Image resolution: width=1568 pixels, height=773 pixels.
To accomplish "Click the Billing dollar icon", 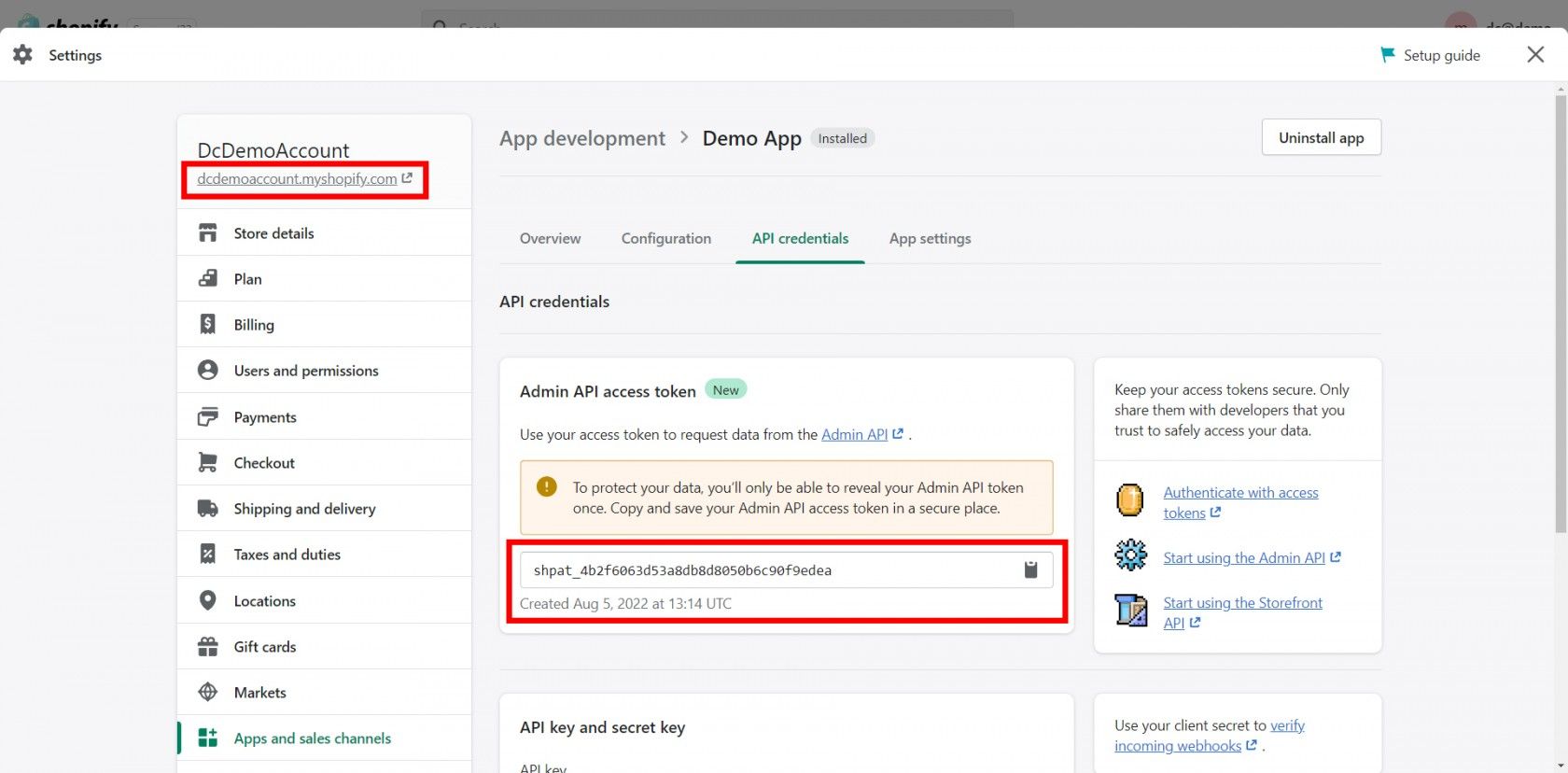I will (x=208, y=324).
